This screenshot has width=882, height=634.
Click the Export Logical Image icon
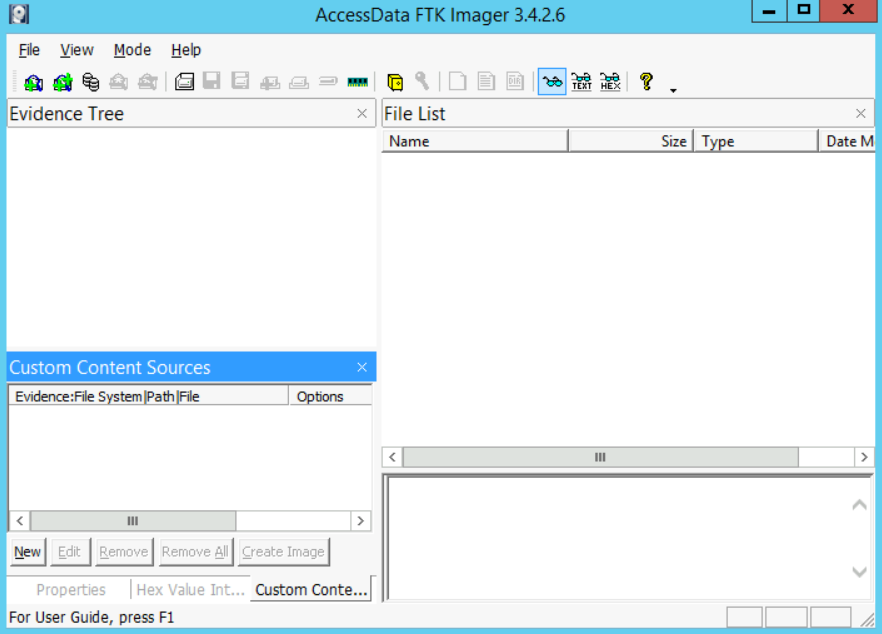point(241,81)
